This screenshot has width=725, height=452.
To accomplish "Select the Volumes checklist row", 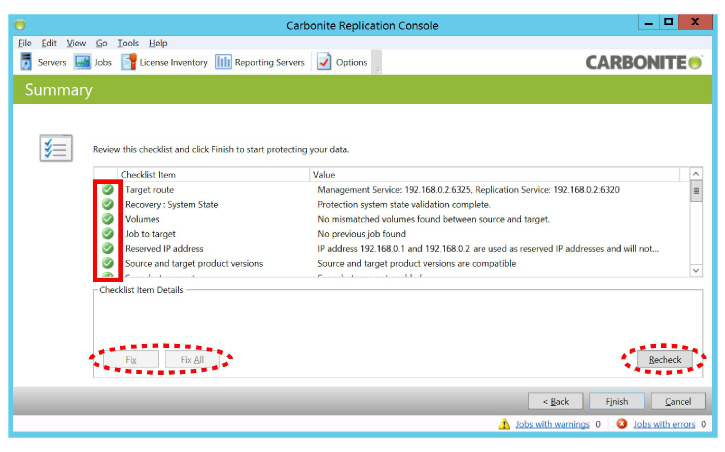I will click(392, 219).
